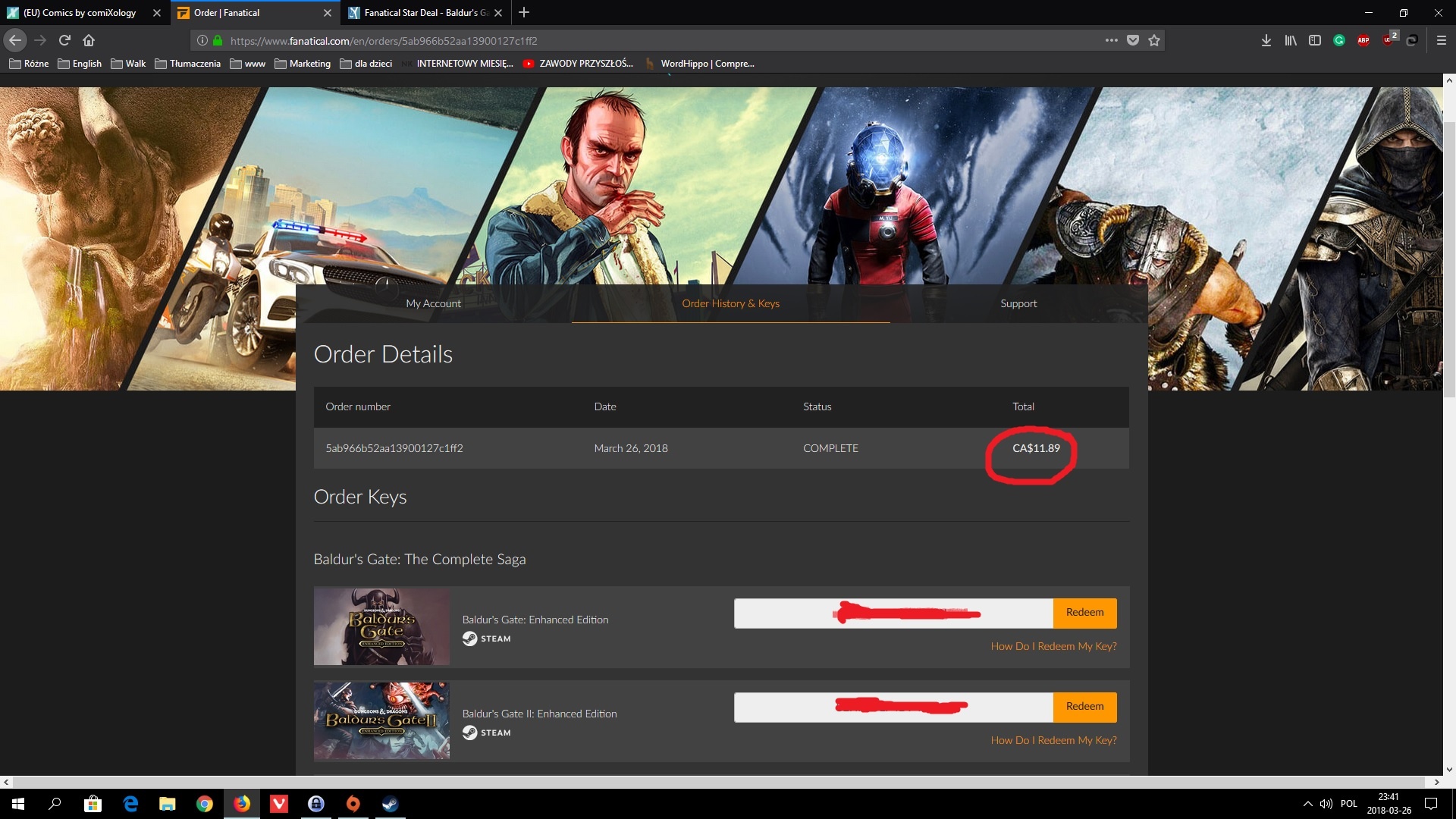This screenshot has height=819, width=1456.
Task: Click the Baldur's Gate key field
Action: [x=893, y=613]
